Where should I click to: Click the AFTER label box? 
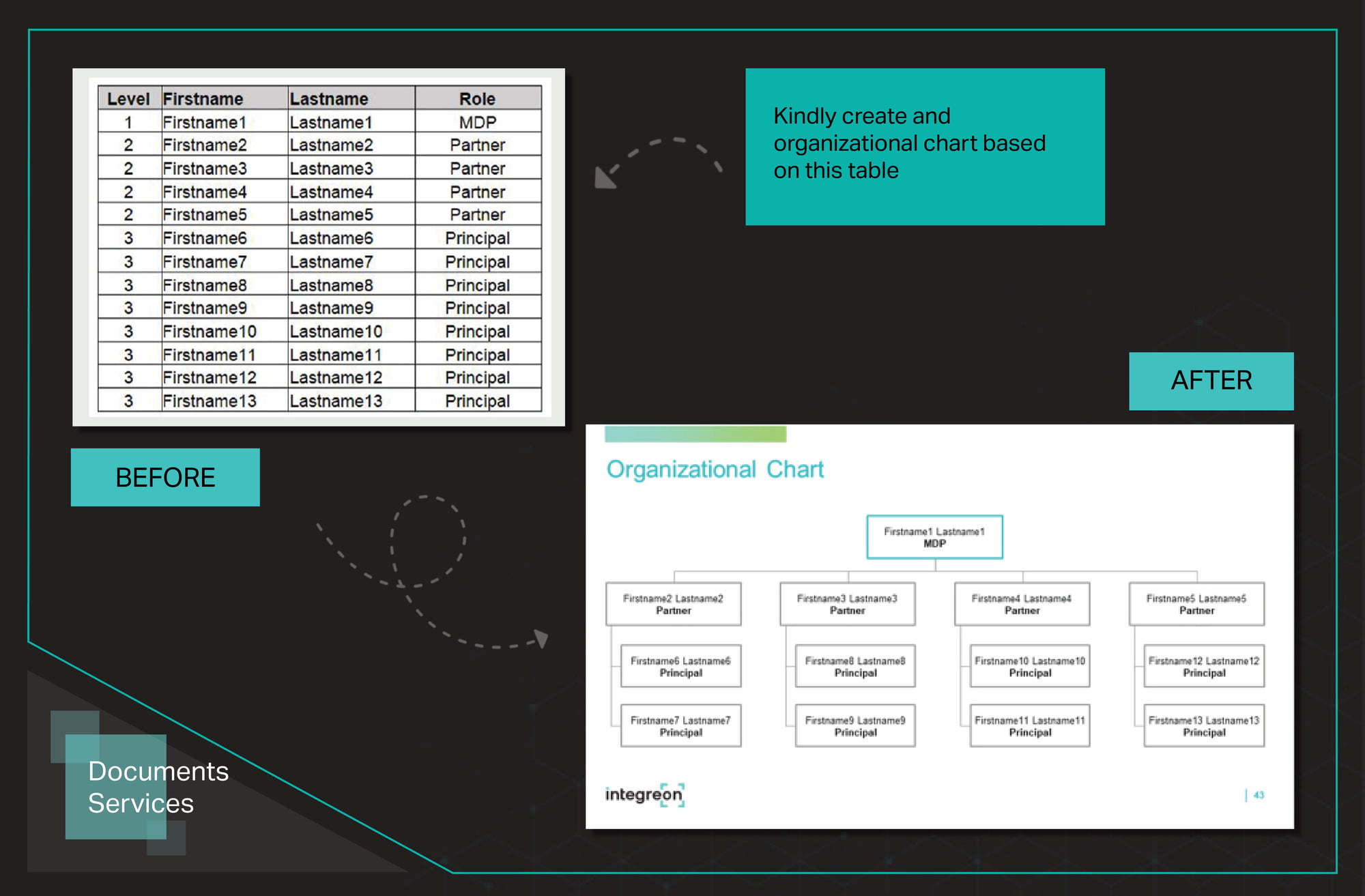pos(1211,381)
